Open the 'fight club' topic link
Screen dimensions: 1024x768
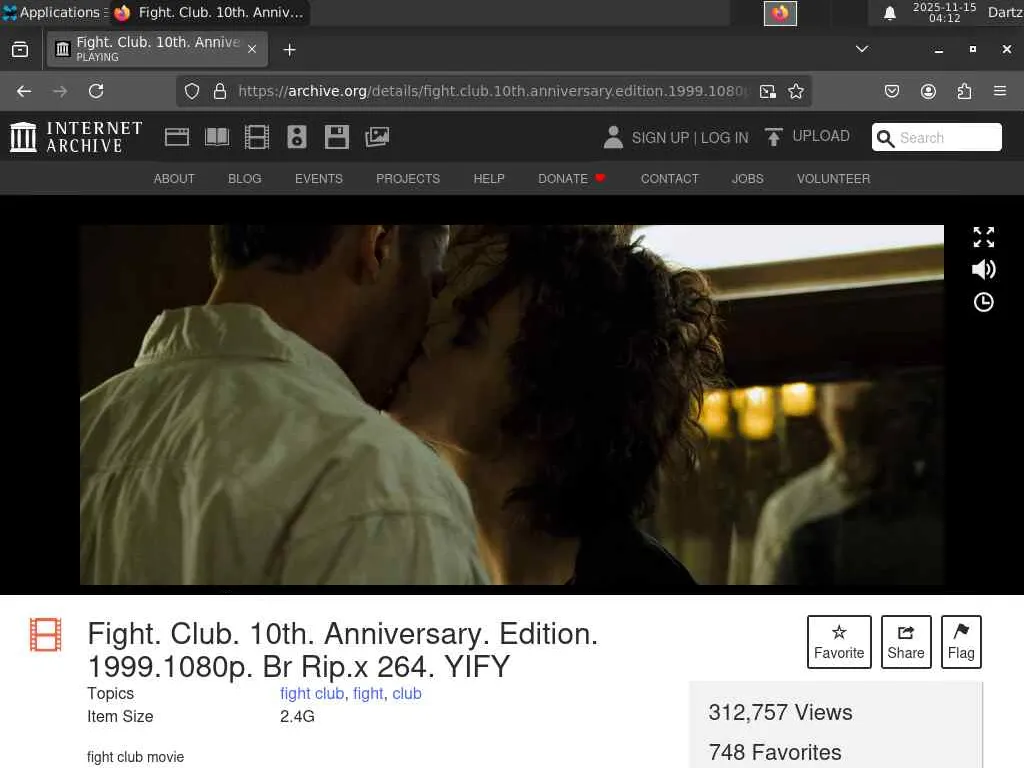click(312, 694)
